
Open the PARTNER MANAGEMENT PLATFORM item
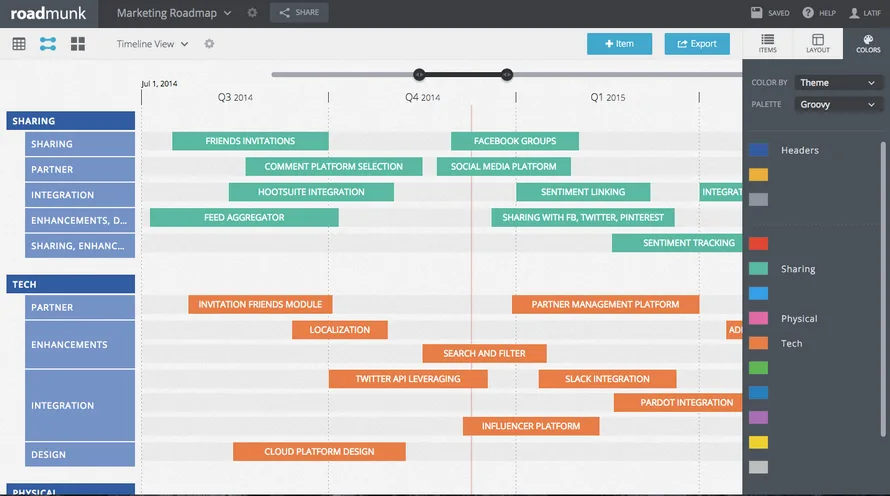point(605,304)
